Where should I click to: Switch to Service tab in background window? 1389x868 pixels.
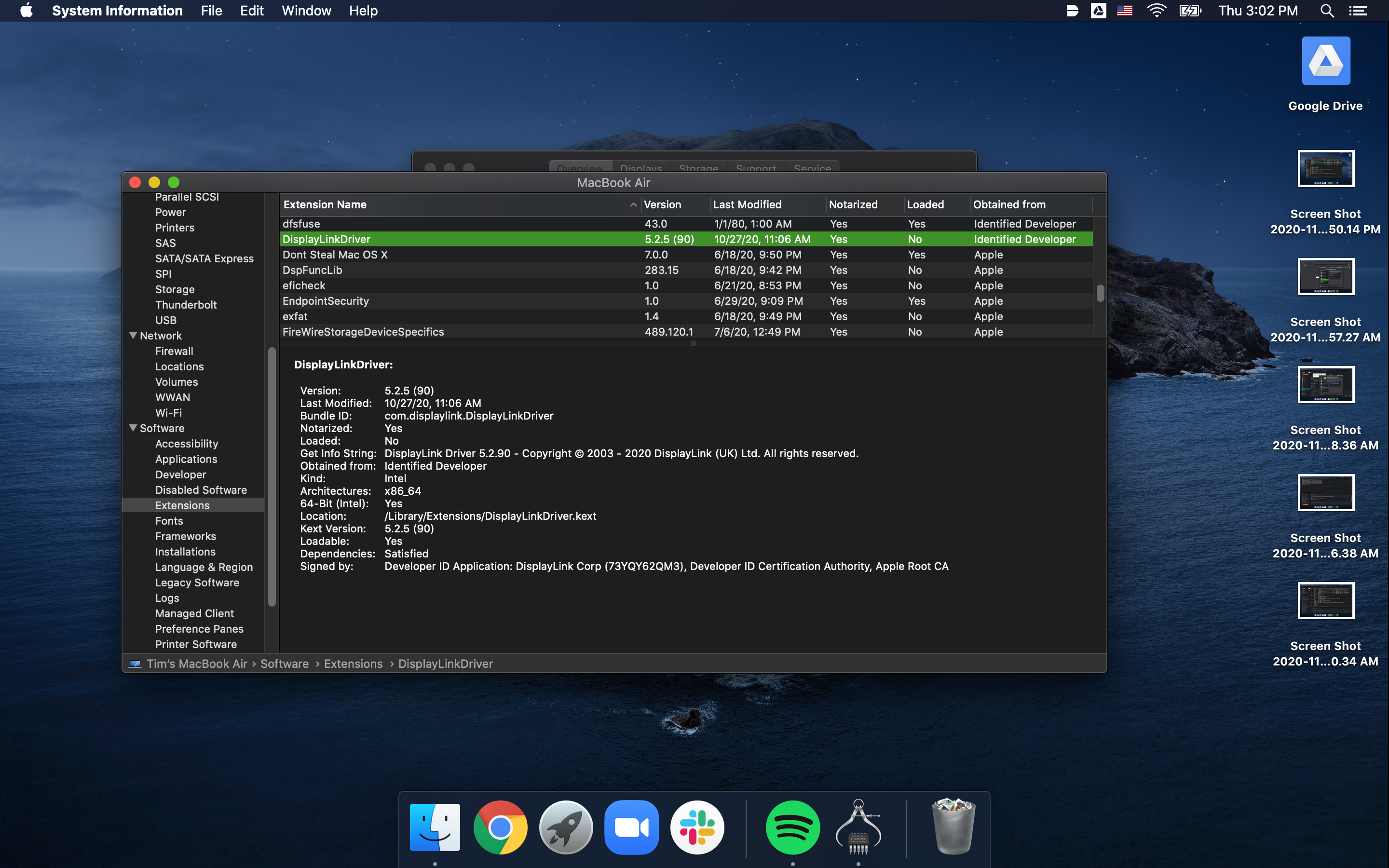(812, 167)
